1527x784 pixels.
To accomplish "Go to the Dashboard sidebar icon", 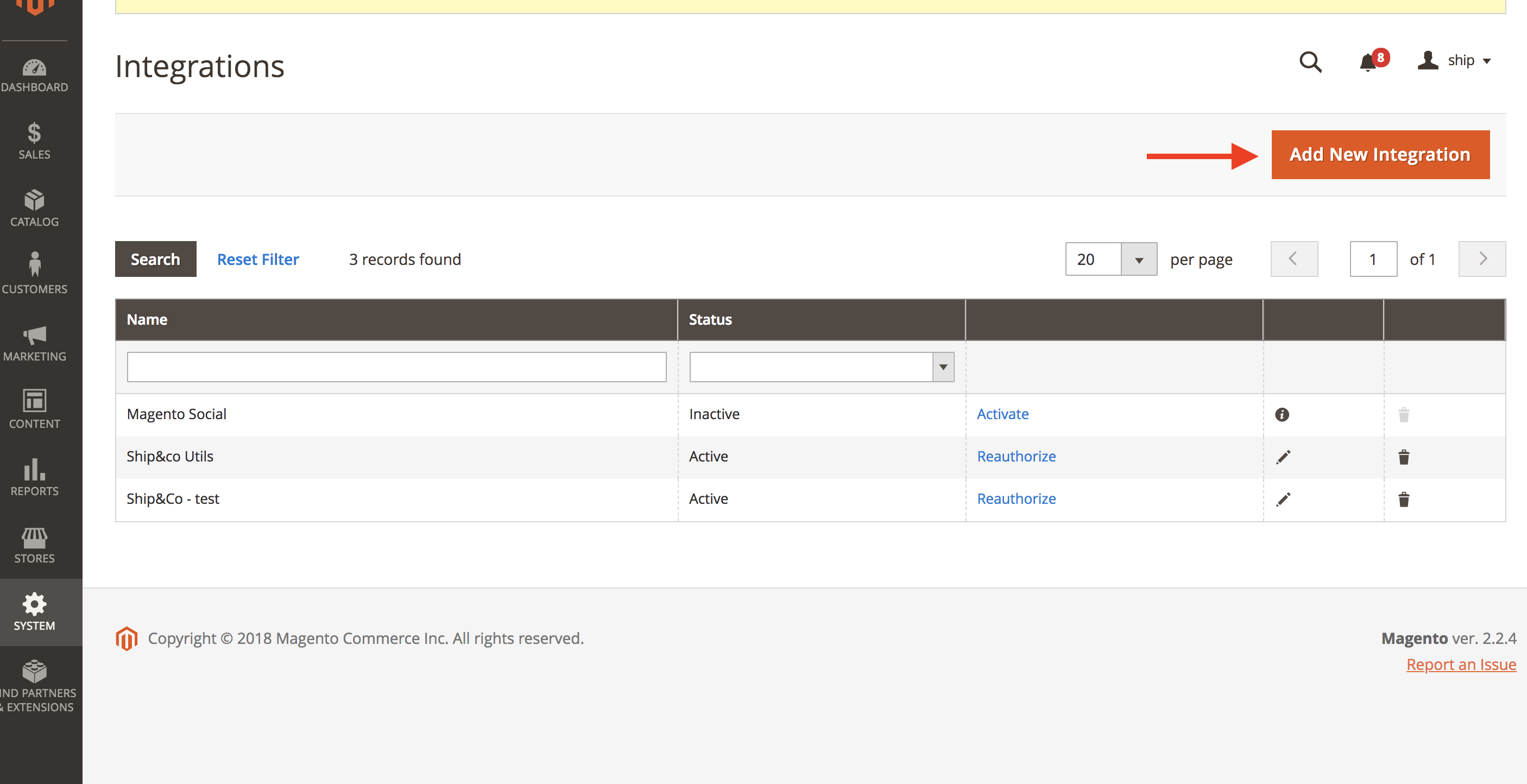I will pyautogui.click(x=34, y=75).
